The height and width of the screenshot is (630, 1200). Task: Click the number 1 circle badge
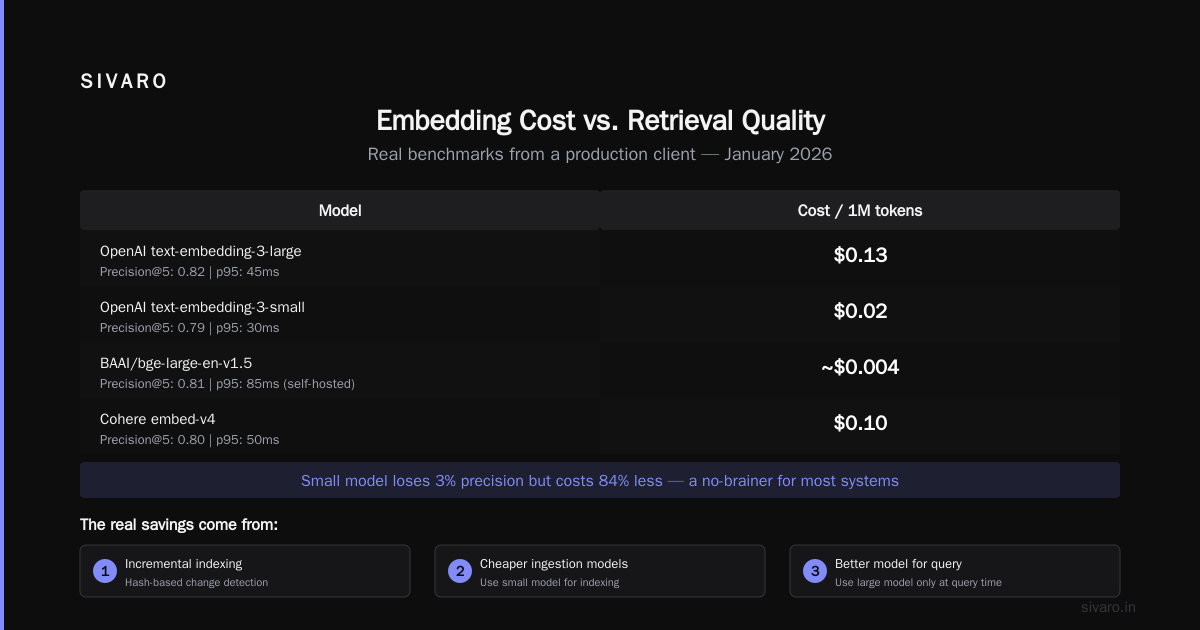[105, 571]
